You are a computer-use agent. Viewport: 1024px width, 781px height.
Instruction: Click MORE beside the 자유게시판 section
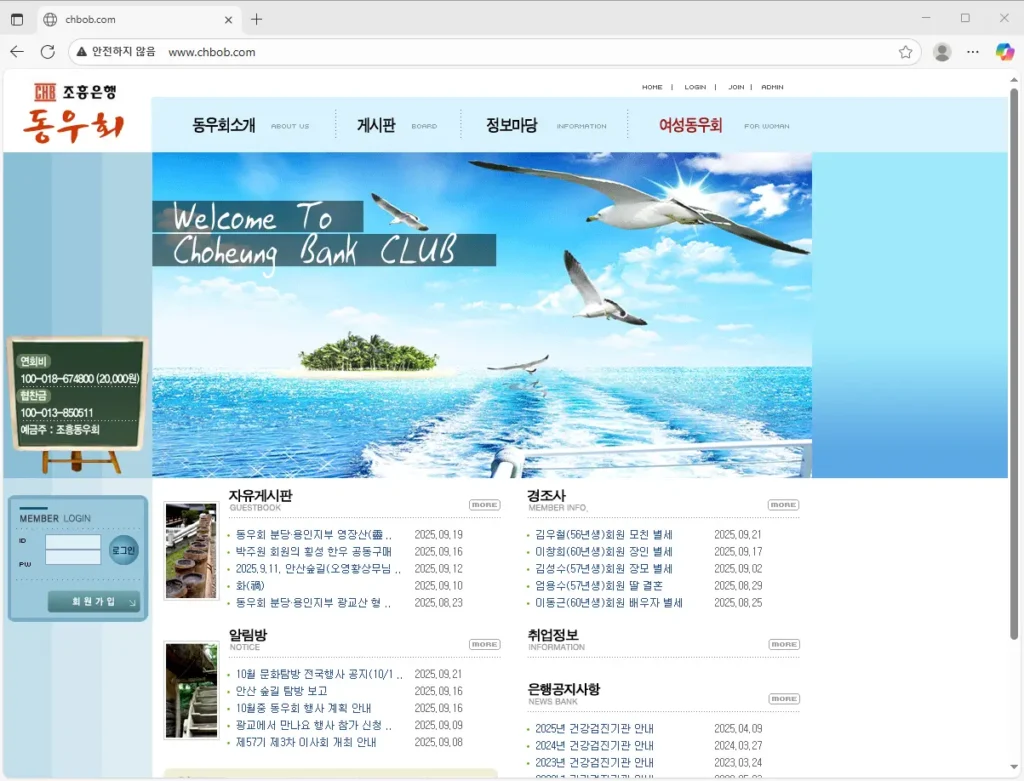484,505
